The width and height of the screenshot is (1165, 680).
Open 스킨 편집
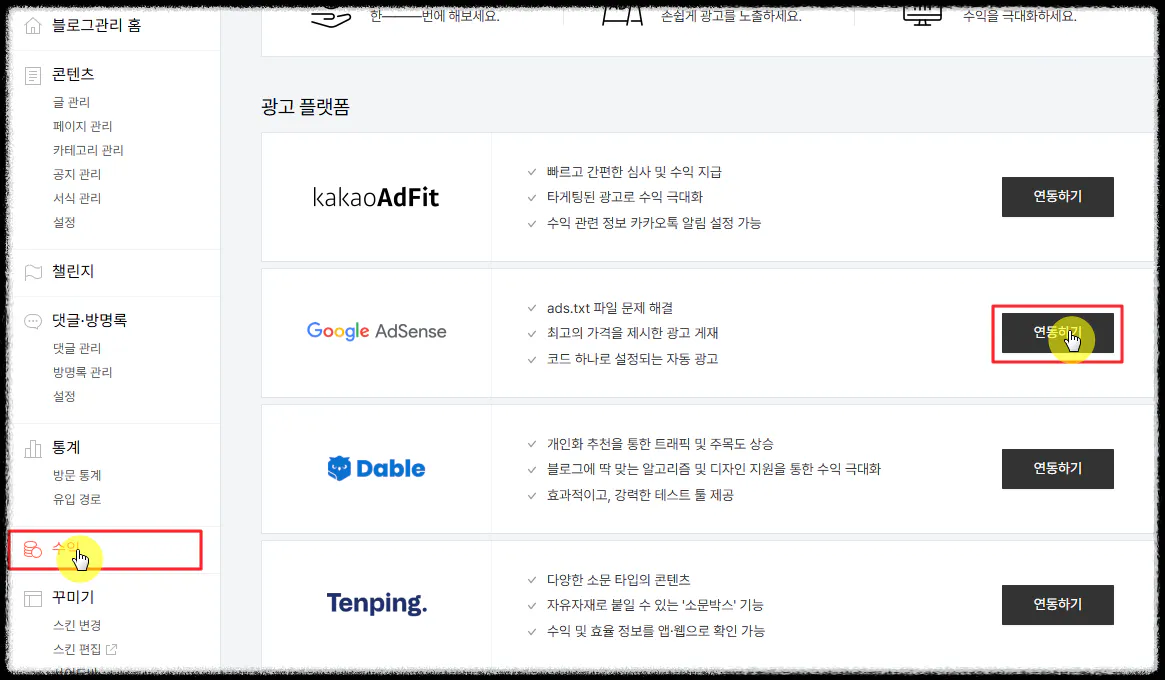(x=77, y=650)
